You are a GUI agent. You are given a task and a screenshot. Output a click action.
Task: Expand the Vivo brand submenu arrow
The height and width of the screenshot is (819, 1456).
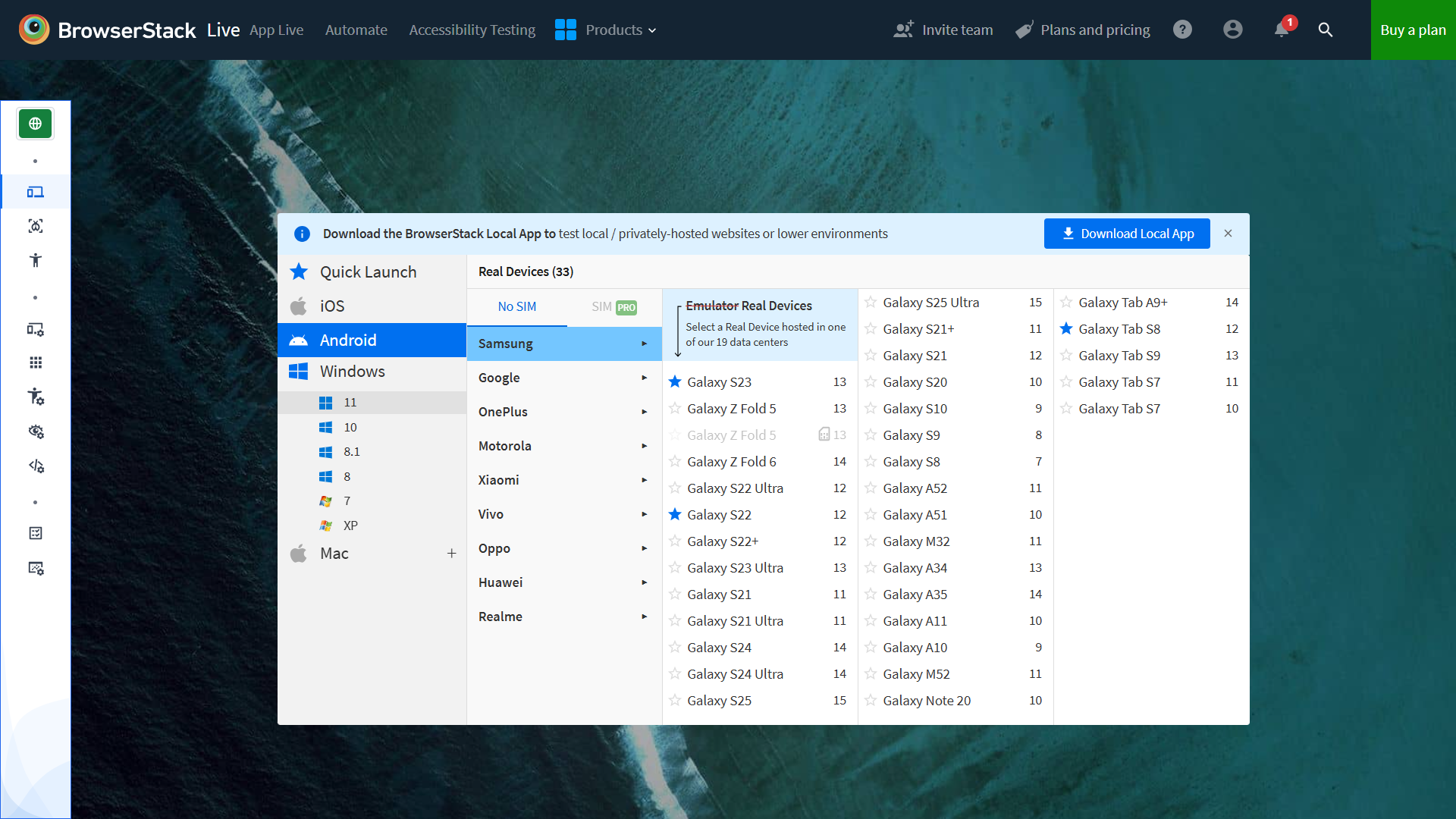(x=644, y=514)
